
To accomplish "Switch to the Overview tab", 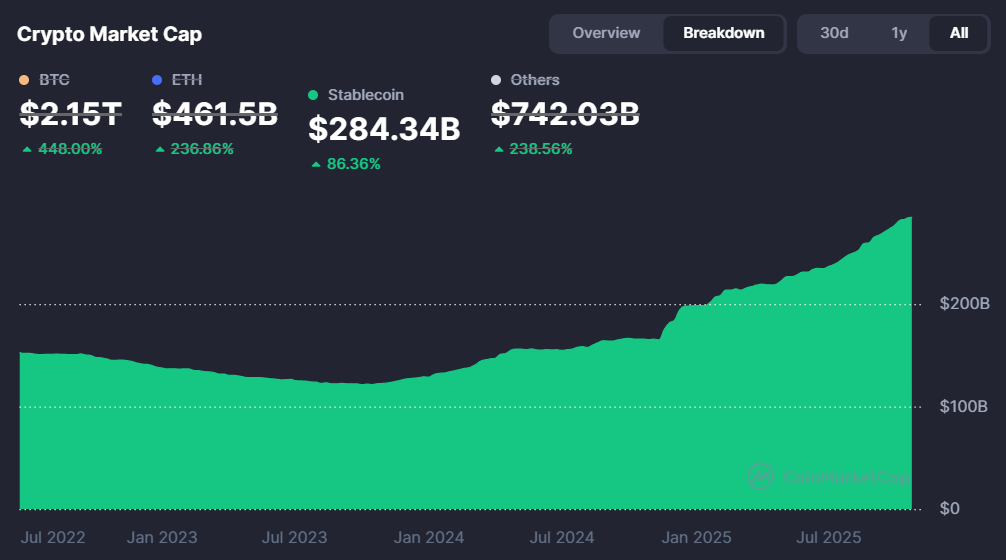I will tap(606, 33).
